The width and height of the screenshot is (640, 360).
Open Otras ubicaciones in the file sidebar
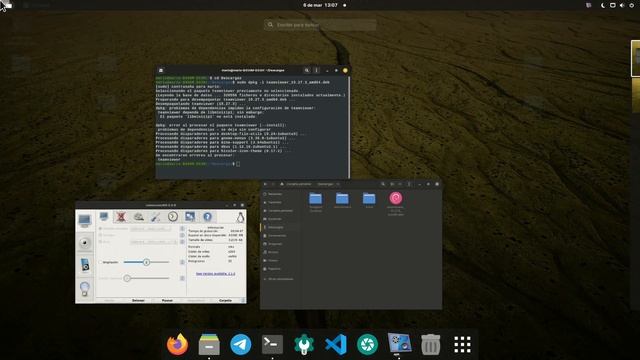280,279
